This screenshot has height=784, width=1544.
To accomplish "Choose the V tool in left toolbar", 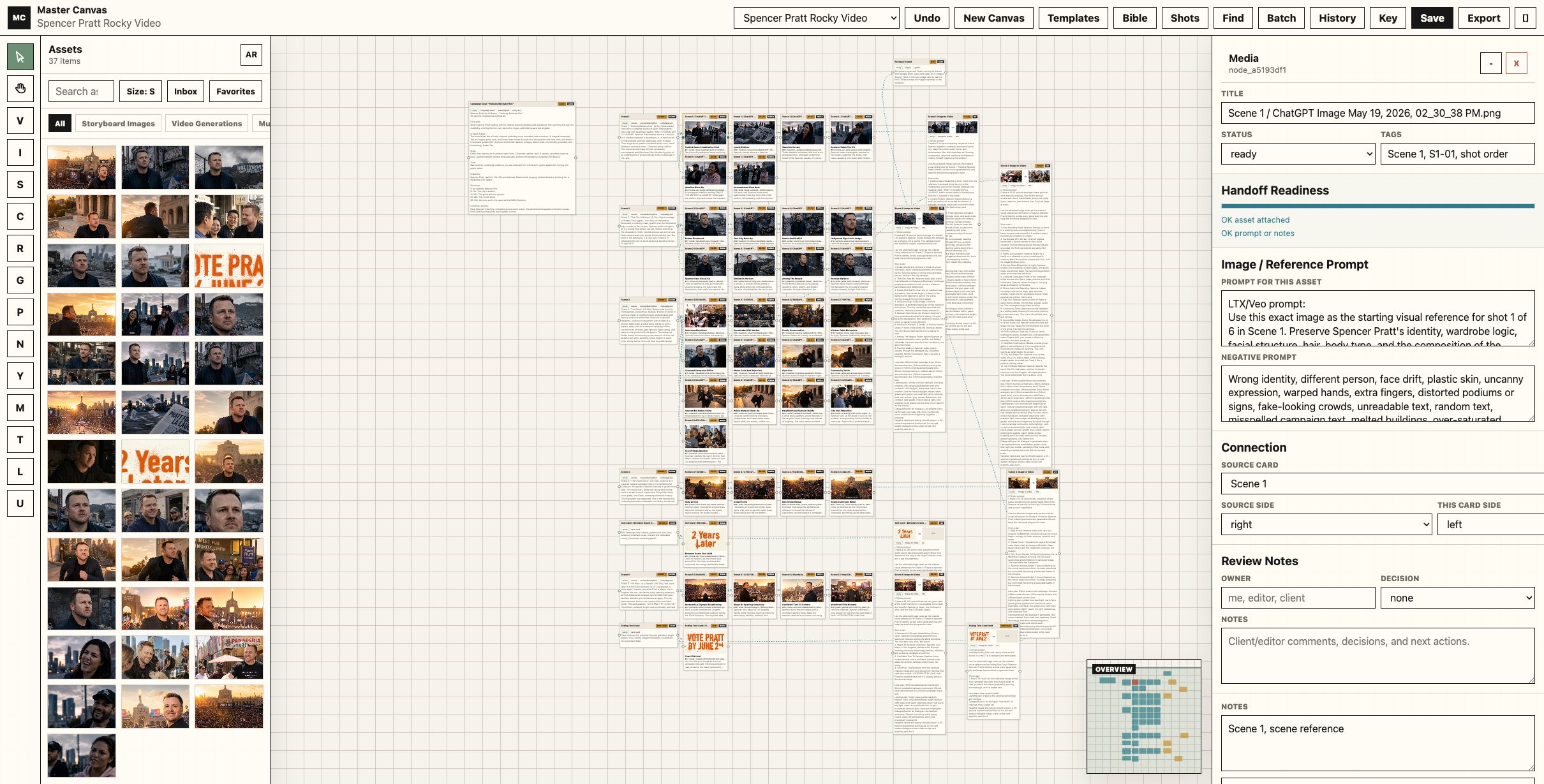I will 20,121.
